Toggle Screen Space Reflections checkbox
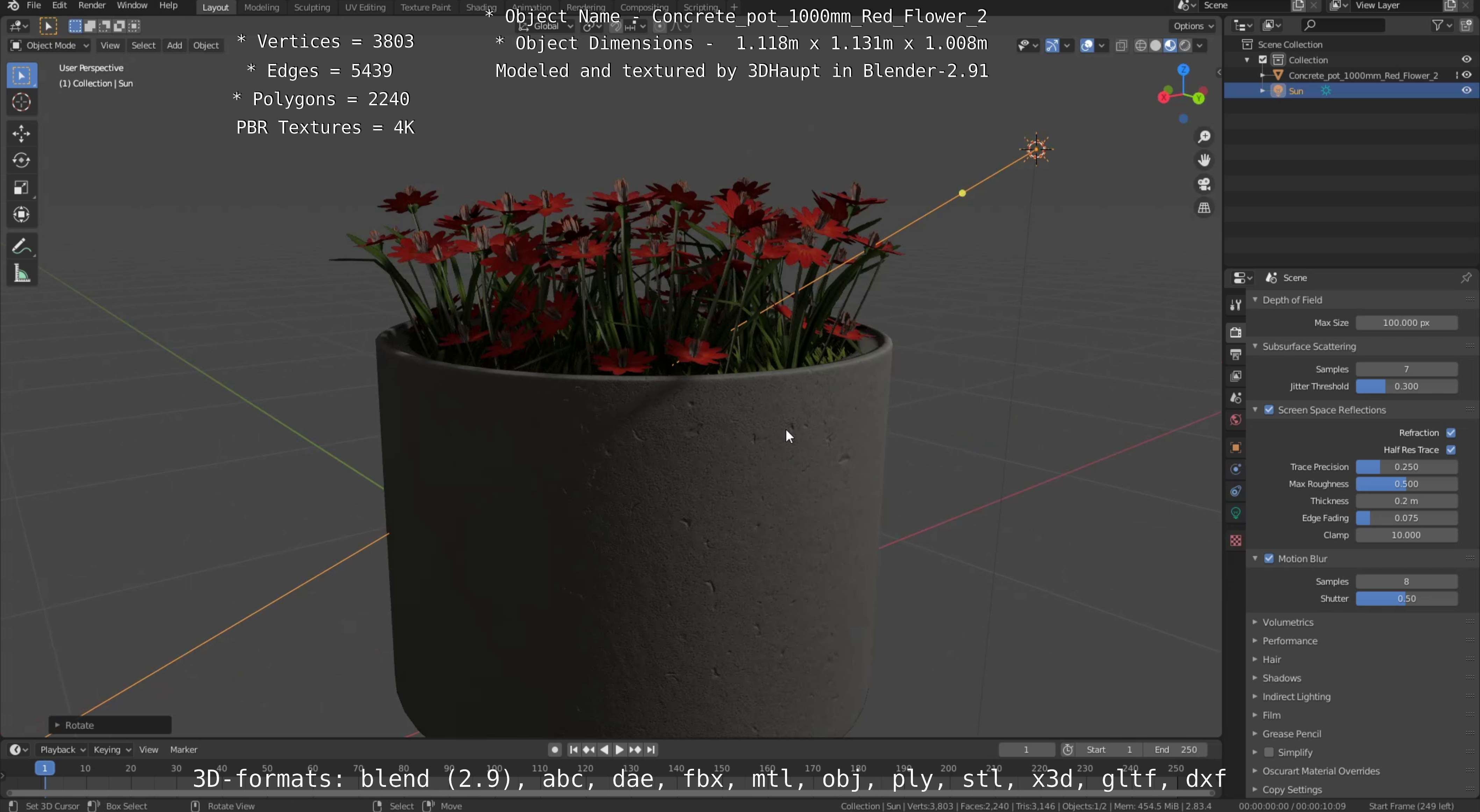 1269,410
